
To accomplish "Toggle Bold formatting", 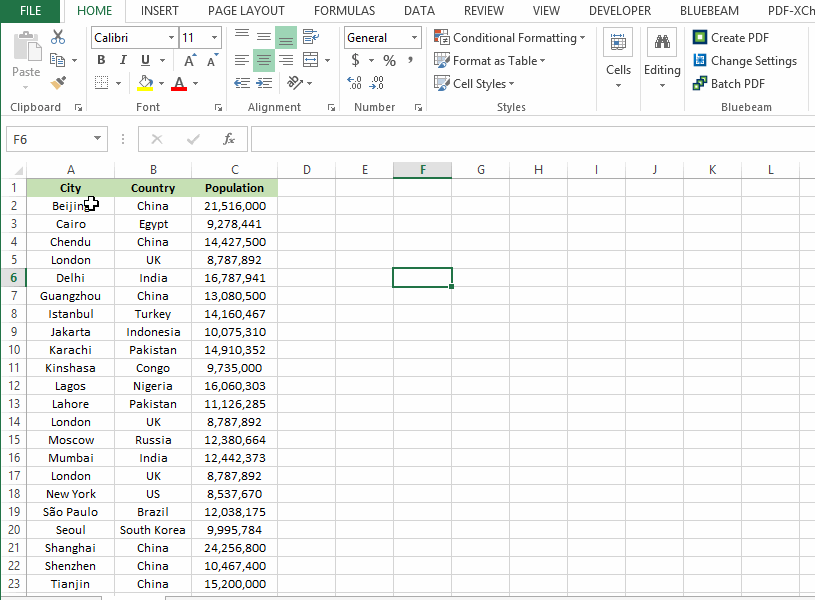I will (101, 60).
